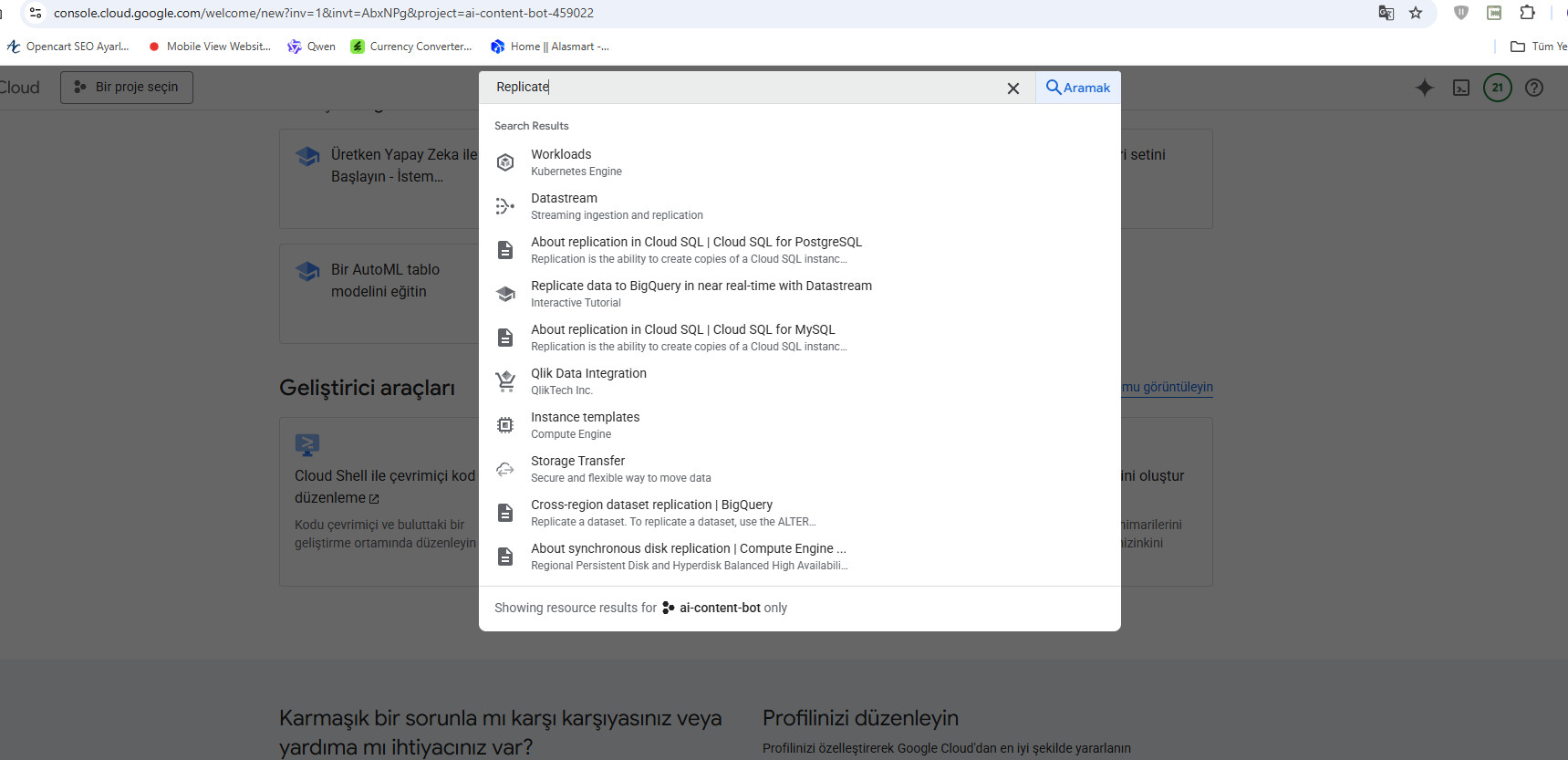
Task: Open About replication Cloud SQL for MySQL doc
Action: 799,338
